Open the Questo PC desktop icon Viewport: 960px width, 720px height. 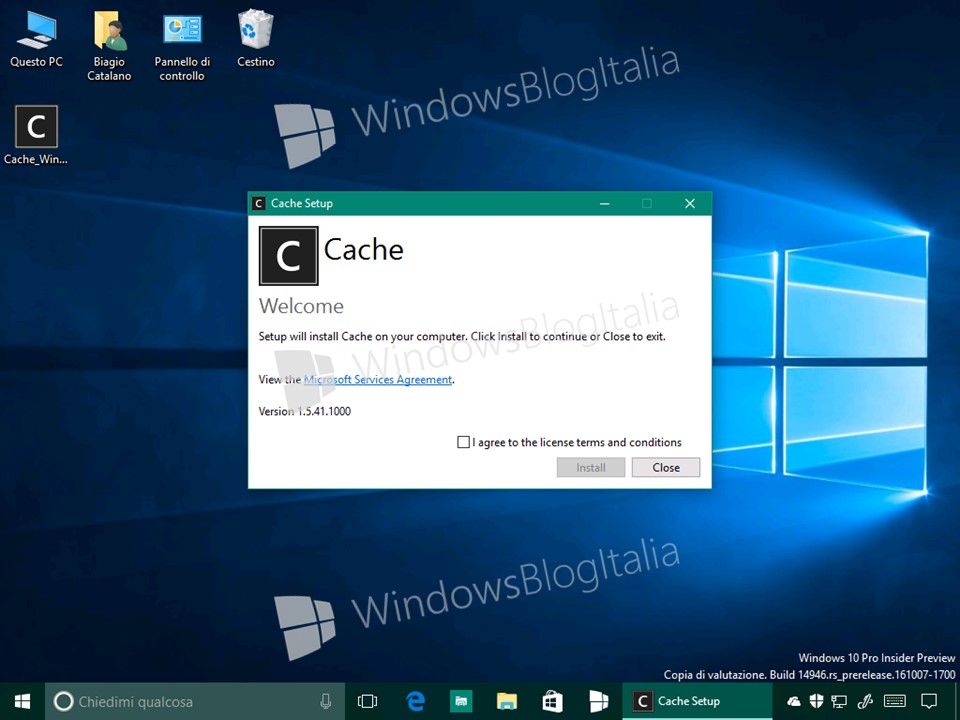(36, 39)
